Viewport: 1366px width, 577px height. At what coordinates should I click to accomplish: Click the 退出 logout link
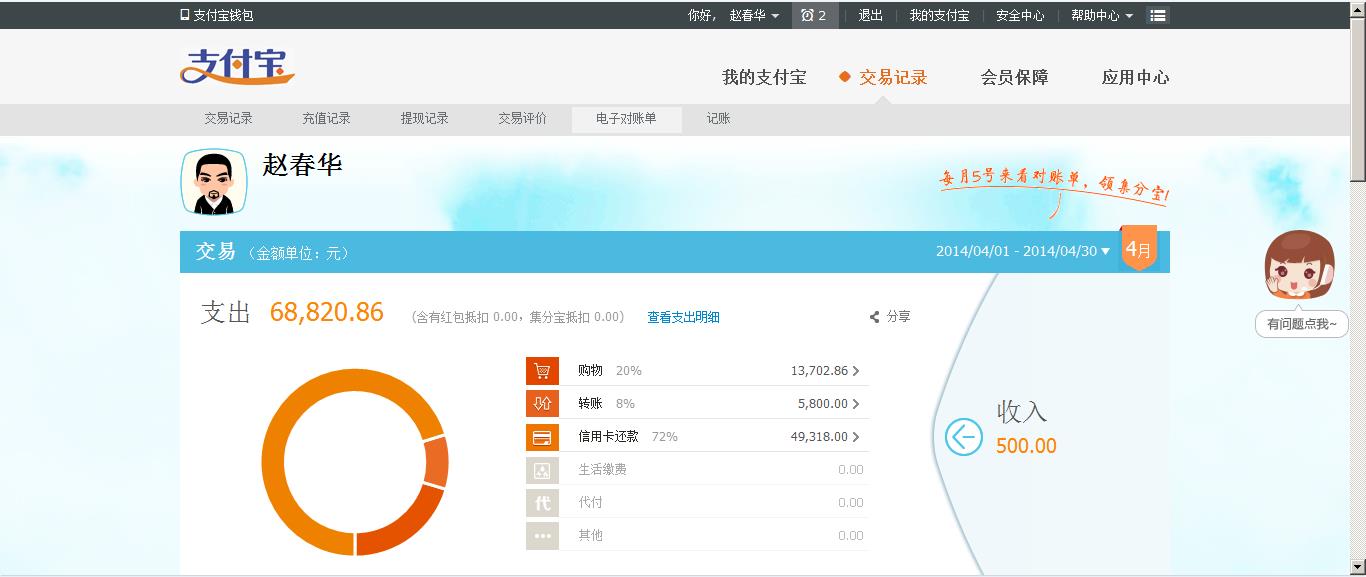tap(870, 16)
